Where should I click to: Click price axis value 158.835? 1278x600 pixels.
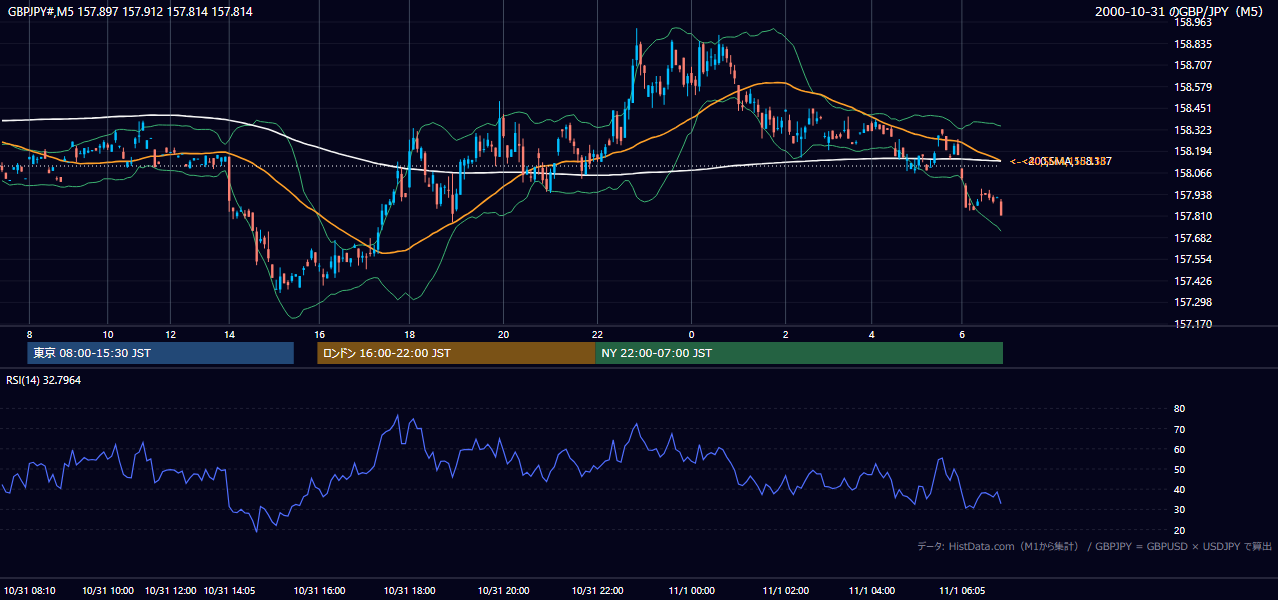(x=1193, y=44)
